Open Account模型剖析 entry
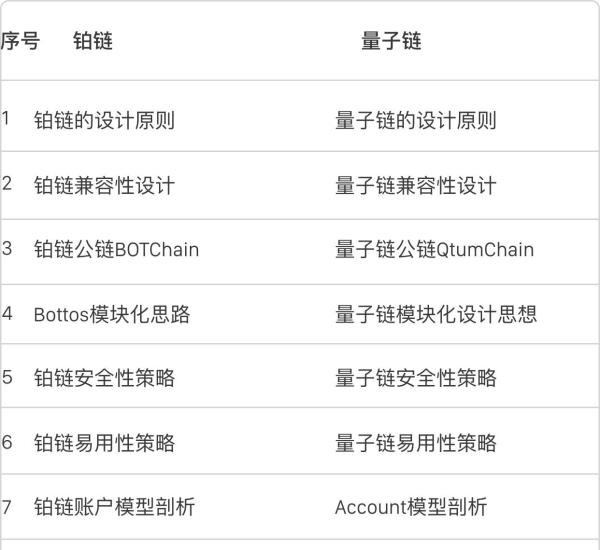 click(x=411, y=507)
